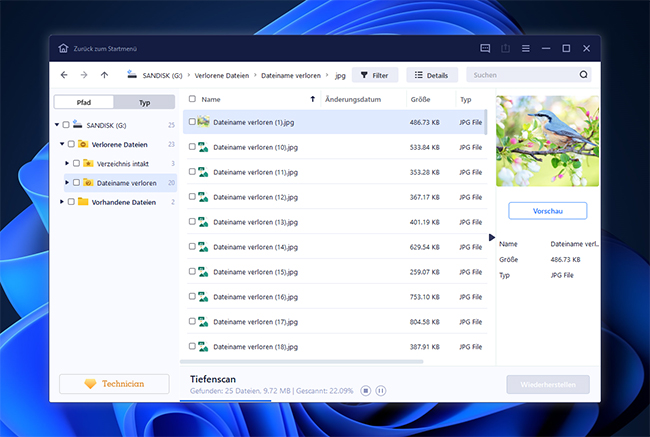Click Verlorene Dateien in the breadcrumb
Screen dimensions: 650x437
222,75
